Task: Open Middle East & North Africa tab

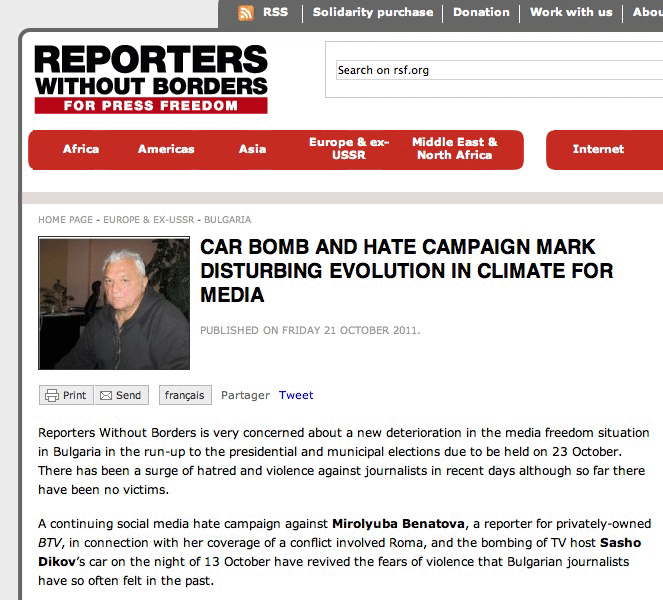Action: coord(455,149)
